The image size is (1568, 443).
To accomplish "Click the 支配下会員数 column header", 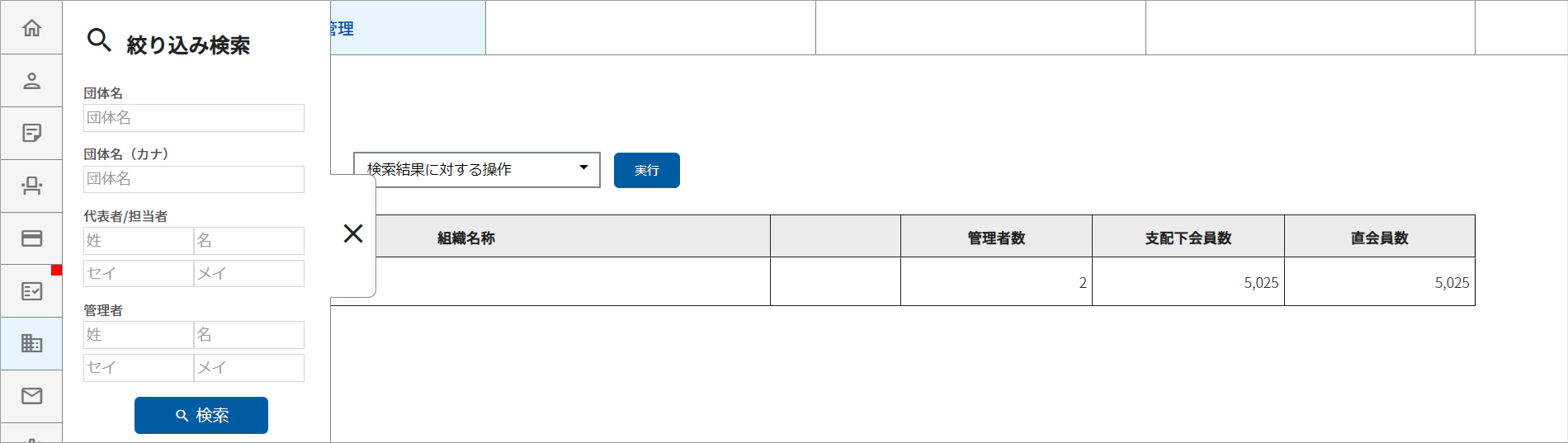I will [1188, 238].
